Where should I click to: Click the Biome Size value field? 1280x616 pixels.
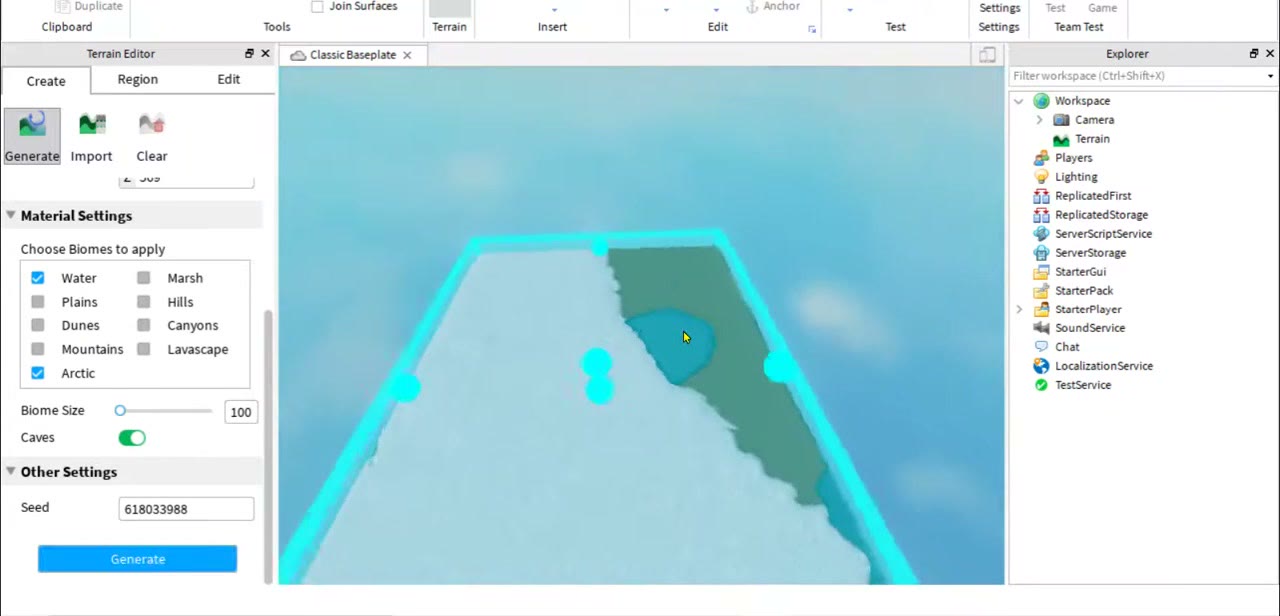[241, 412]
